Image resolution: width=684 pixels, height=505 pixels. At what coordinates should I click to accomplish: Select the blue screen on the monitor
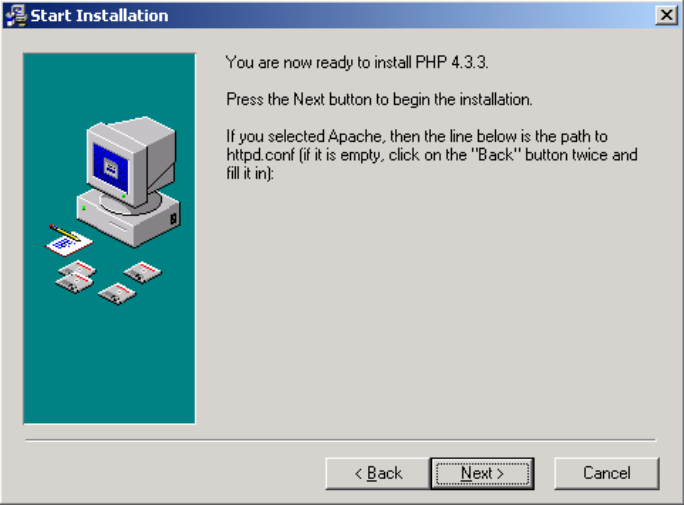(110, 166)
